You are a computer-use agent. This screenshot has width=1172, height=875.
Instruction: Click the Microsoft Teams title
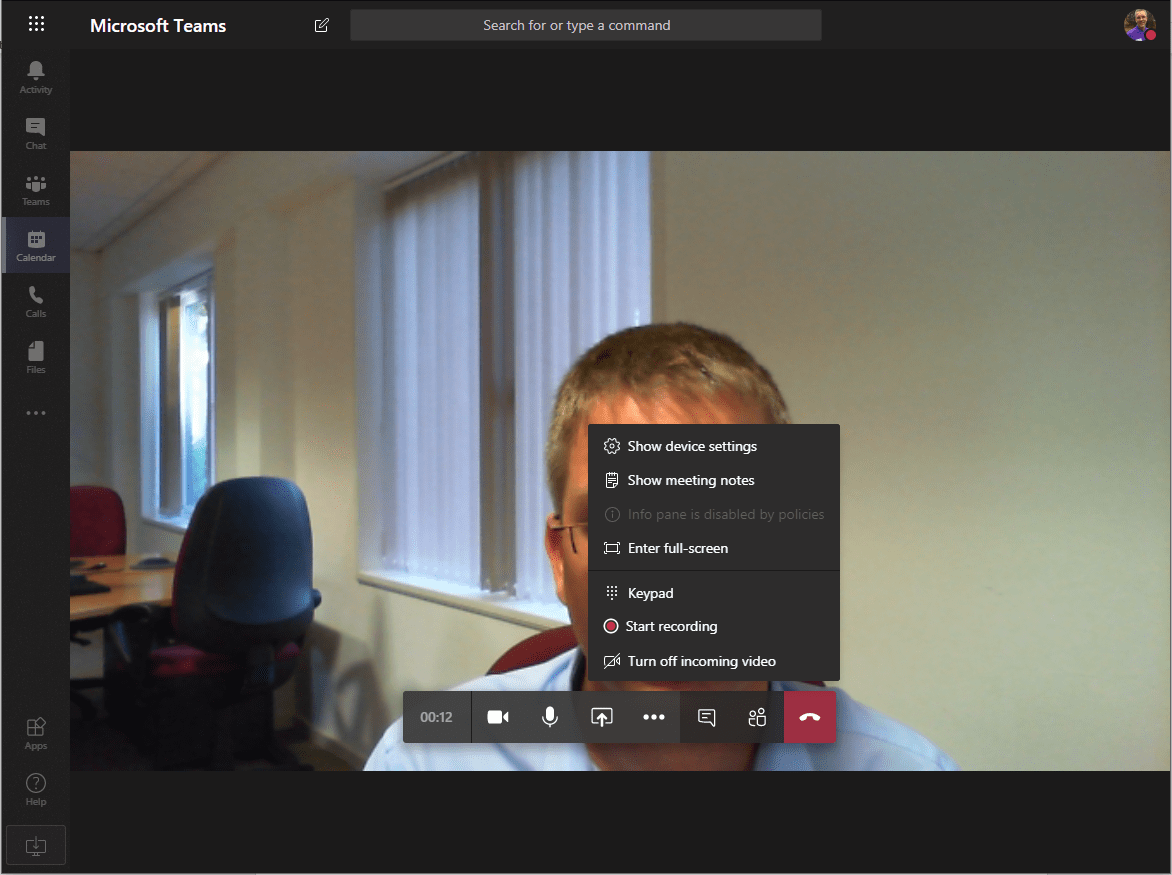point(158,25)
